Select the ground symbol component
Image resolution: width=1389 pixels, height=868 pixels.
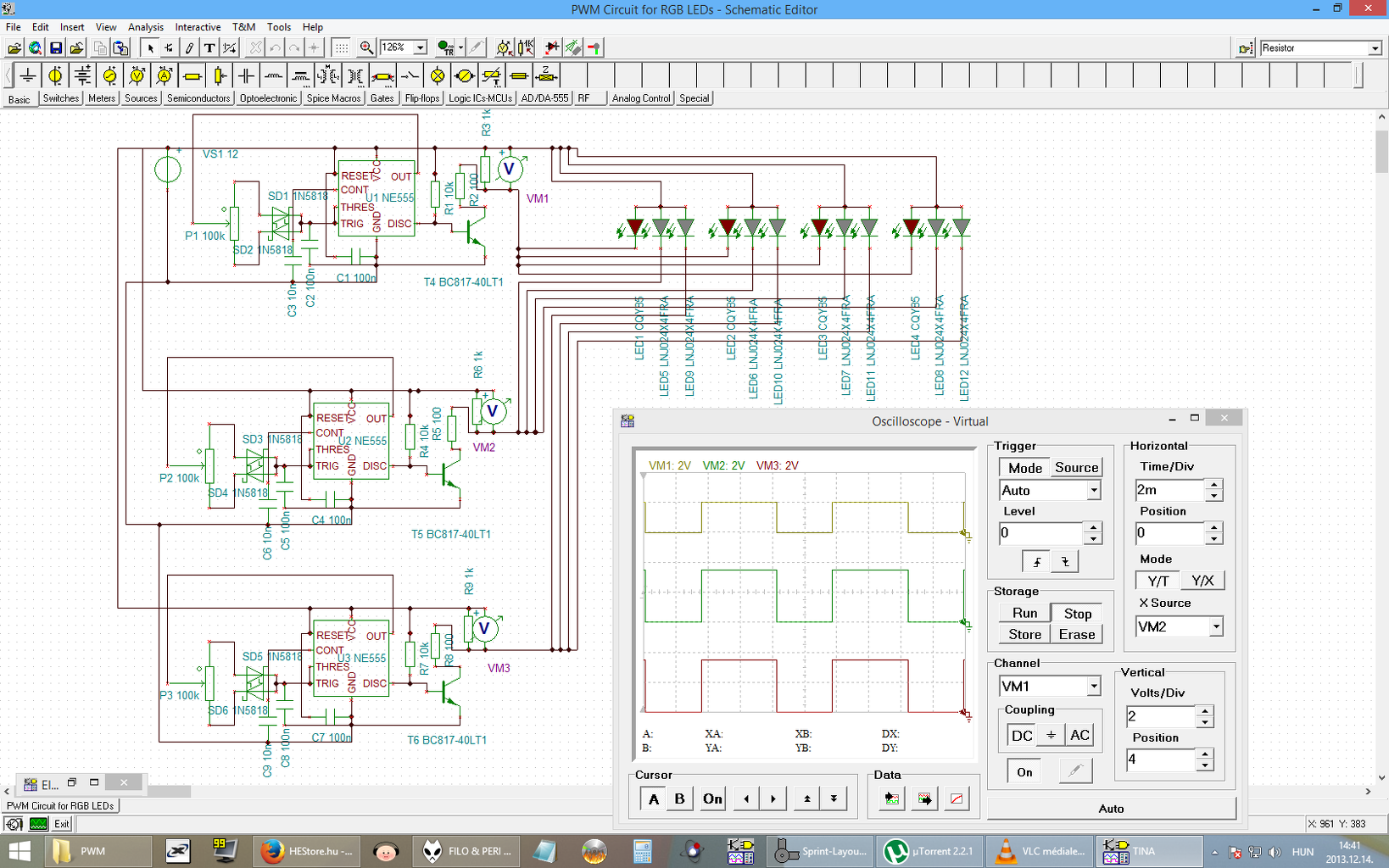tap(28, 76)
